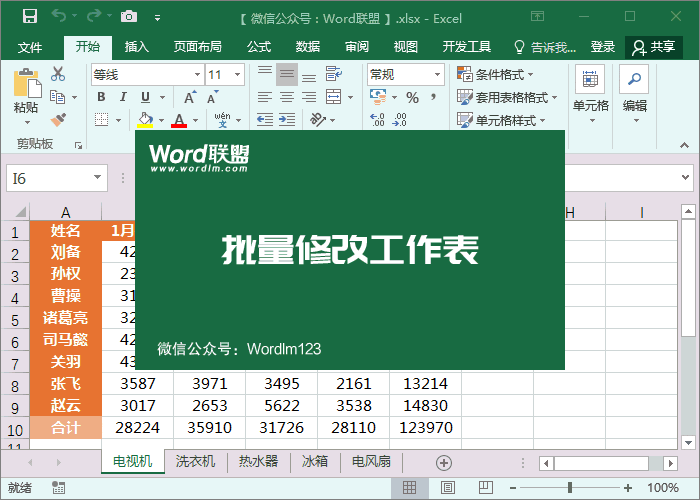Align text right
The width and height of the screenshot is (700, 500).
tap(308, 97)
